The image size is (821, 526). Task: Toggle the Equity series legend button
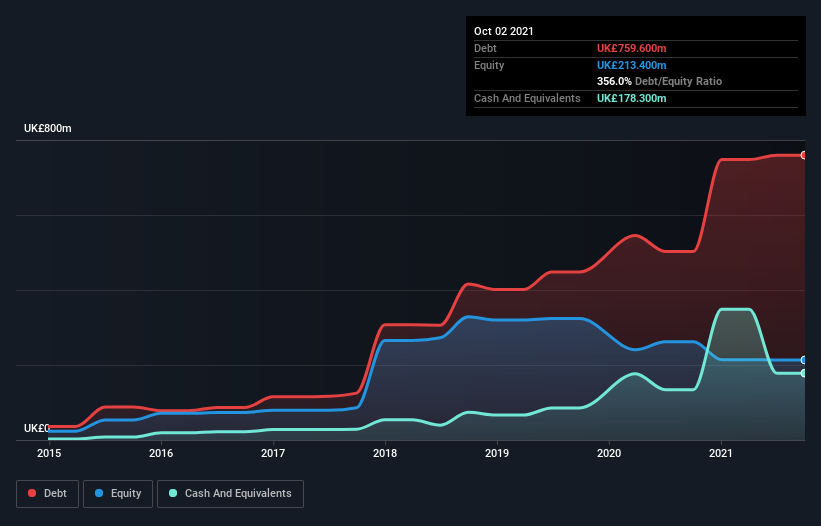point(118,494)
